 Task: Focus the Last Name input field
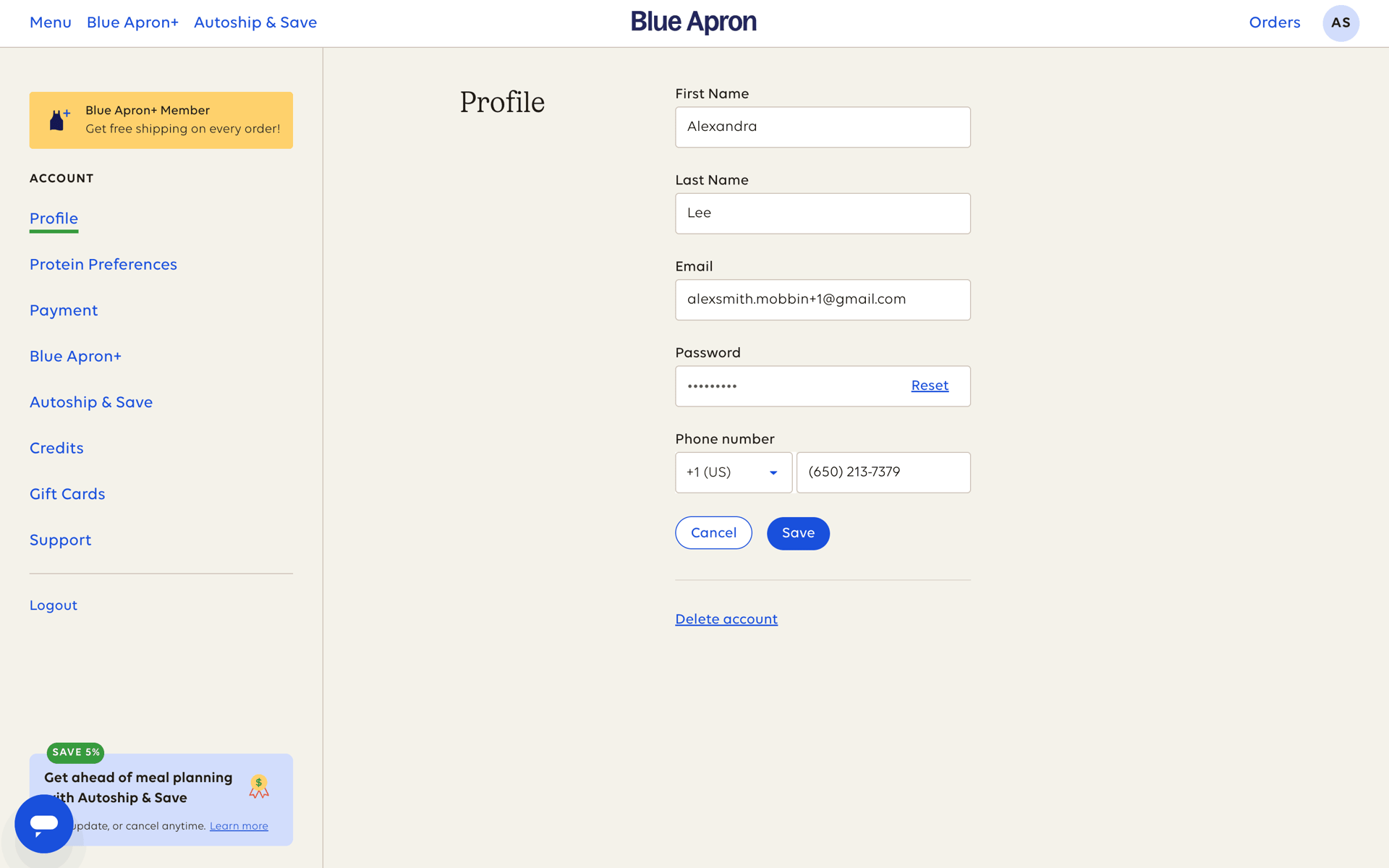823,213
